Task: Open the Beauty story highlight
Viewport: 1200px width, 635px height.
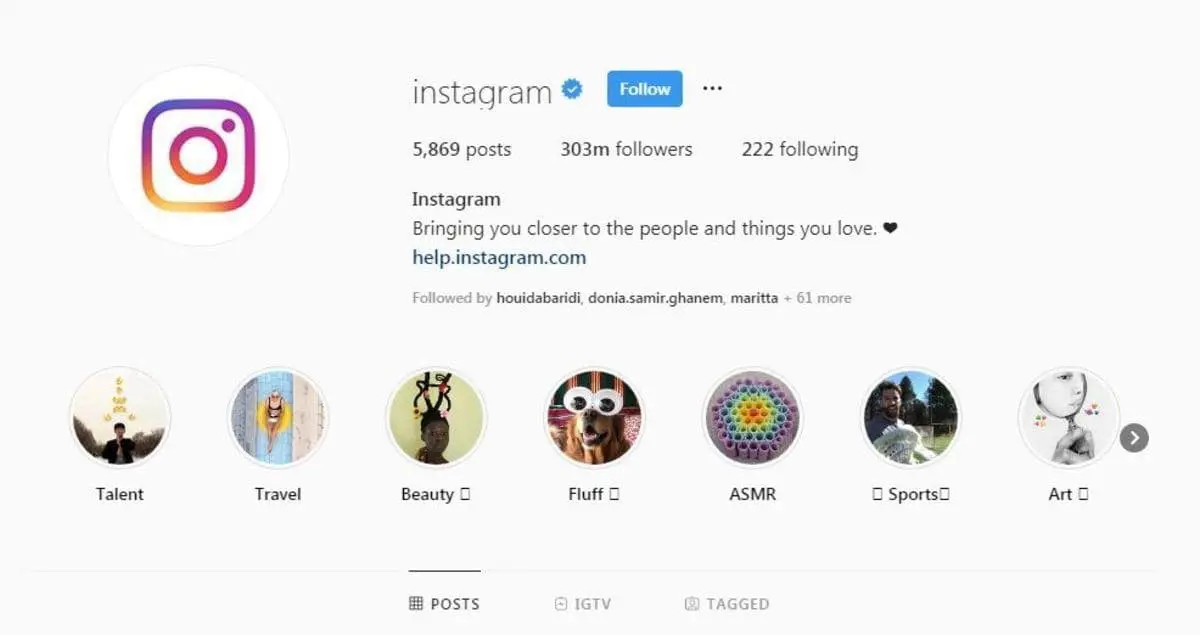Action: click(x=436, y=417)
